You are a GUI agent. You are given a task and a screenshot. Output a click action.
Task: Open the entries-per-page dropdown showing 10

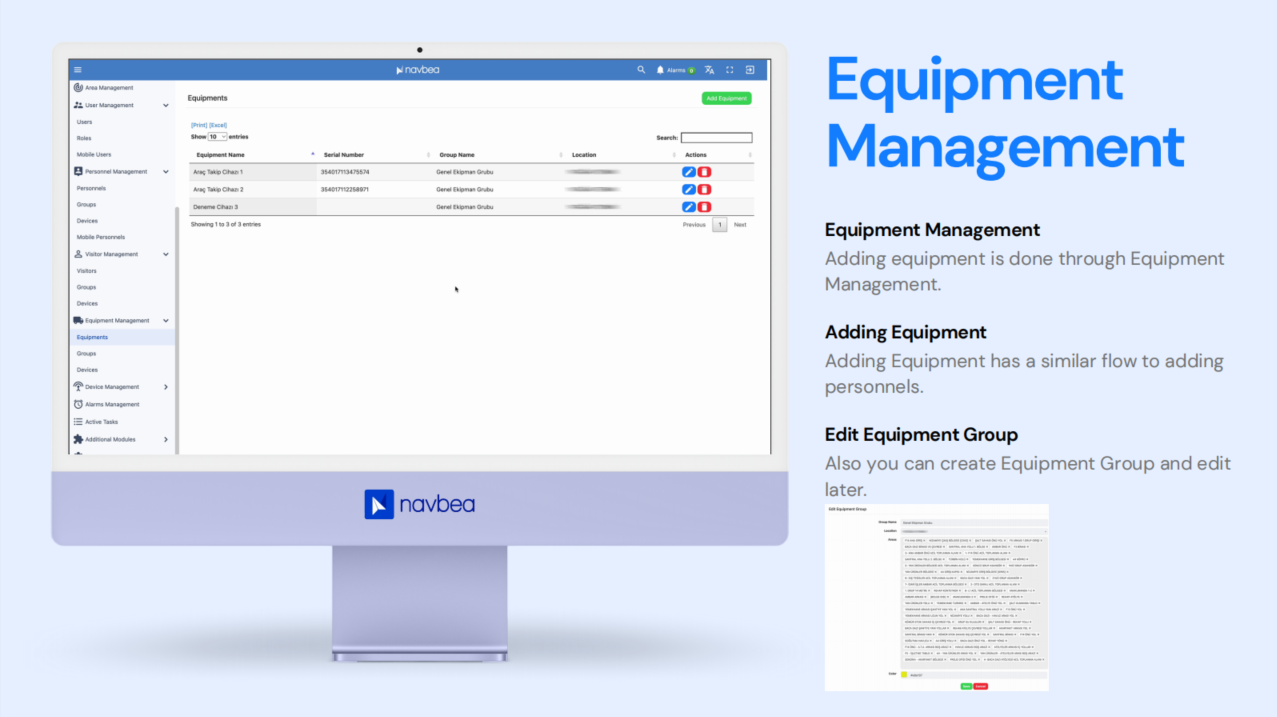[217, 137]
